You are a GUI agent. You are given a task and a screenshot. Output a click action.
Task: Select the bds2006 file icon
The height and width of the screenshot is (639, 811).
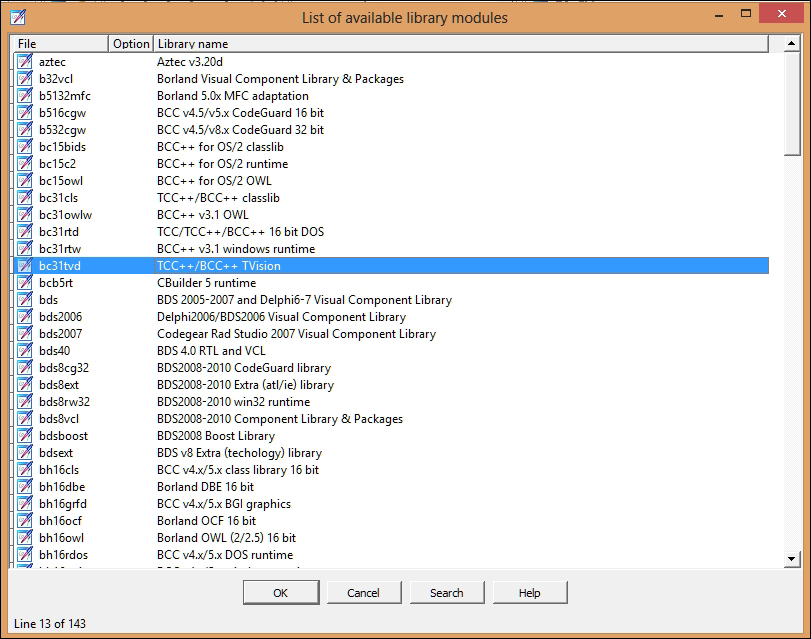[x=24, y=317]
